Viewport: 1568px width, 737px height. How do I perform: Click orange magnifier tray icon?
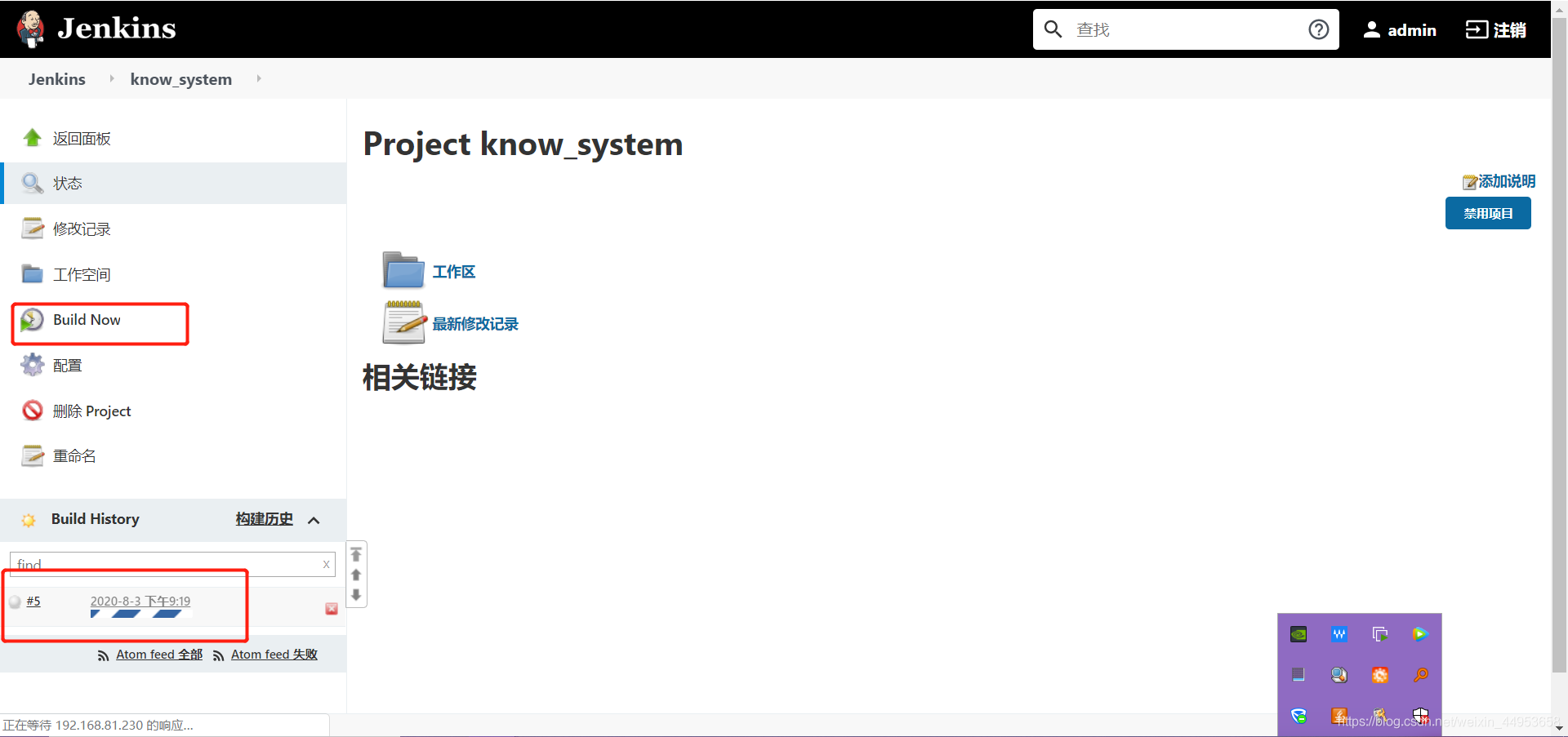(x=1421, y=675)
